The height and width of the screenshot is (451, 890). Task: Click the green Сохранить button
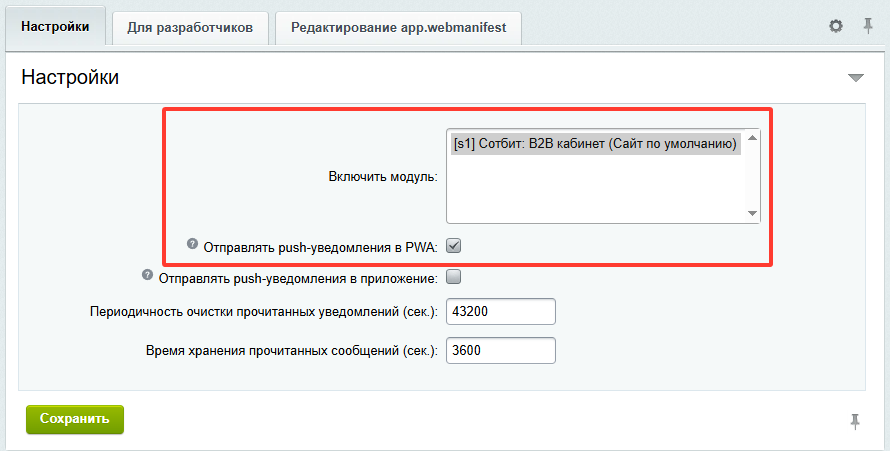click(x=75, y=419)
